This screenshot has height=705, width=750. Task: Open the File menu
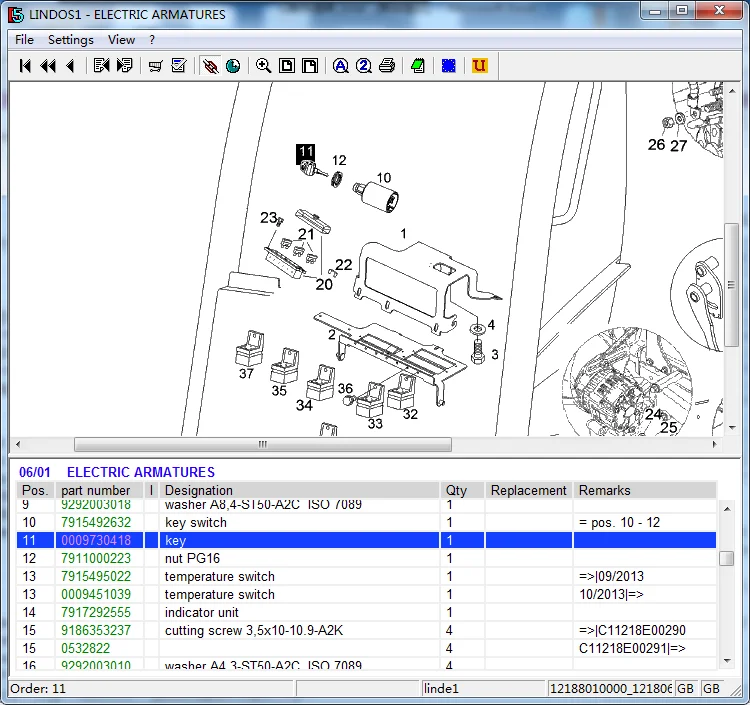point(24,40)
